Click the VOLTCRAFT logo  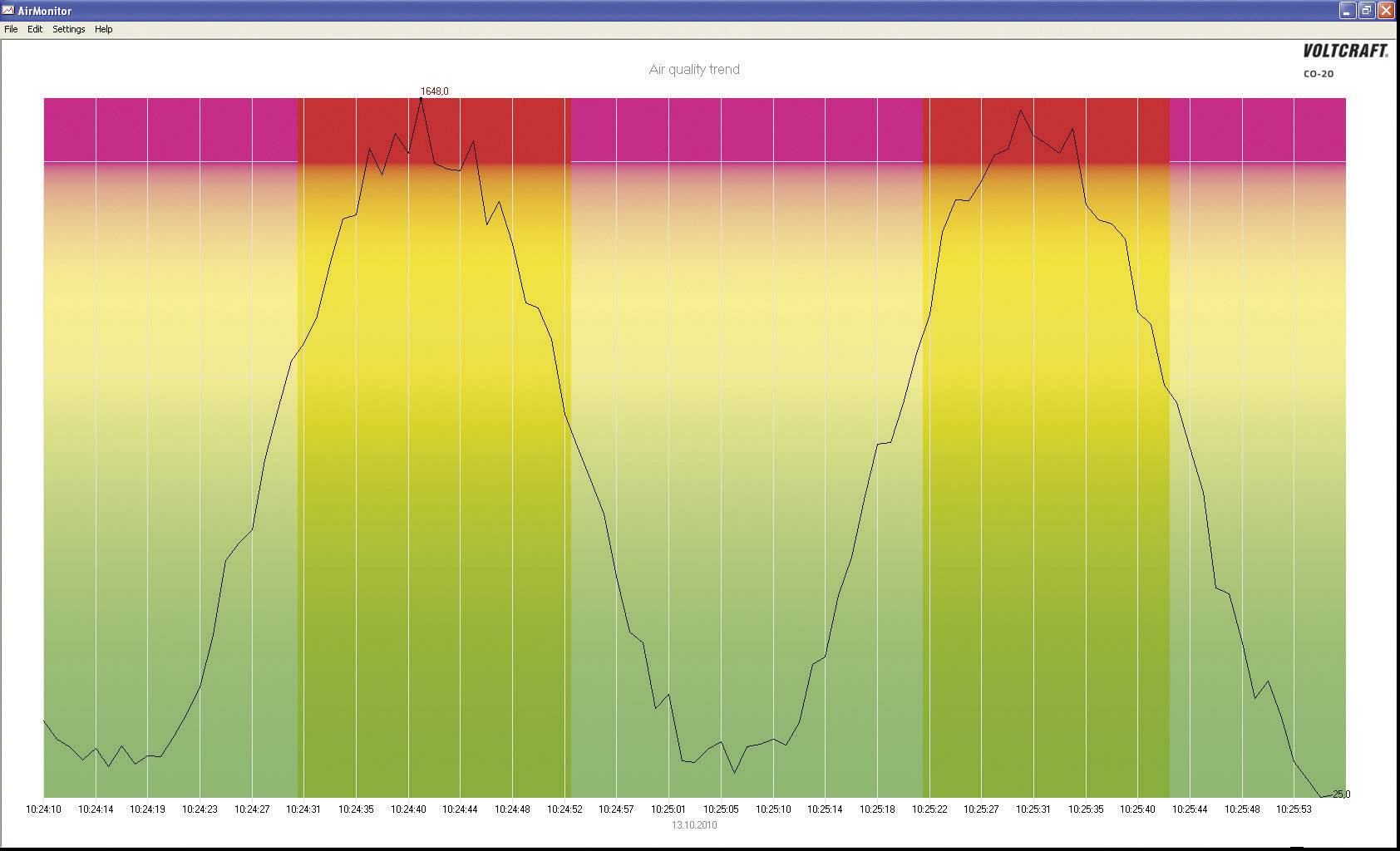coord(1346,52)
